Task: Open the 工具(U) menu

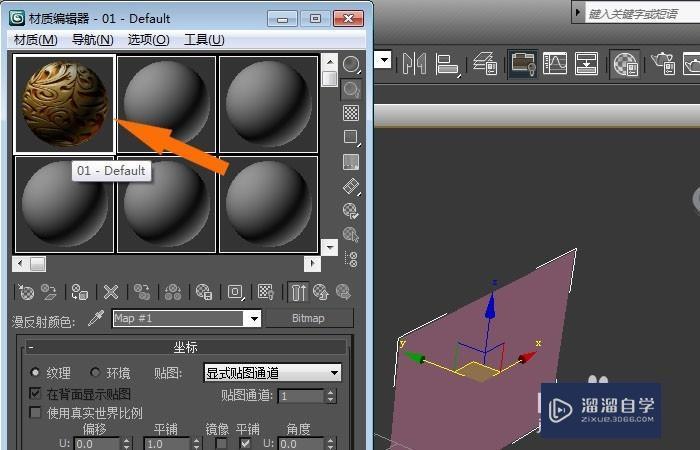Action: (204, 40)
